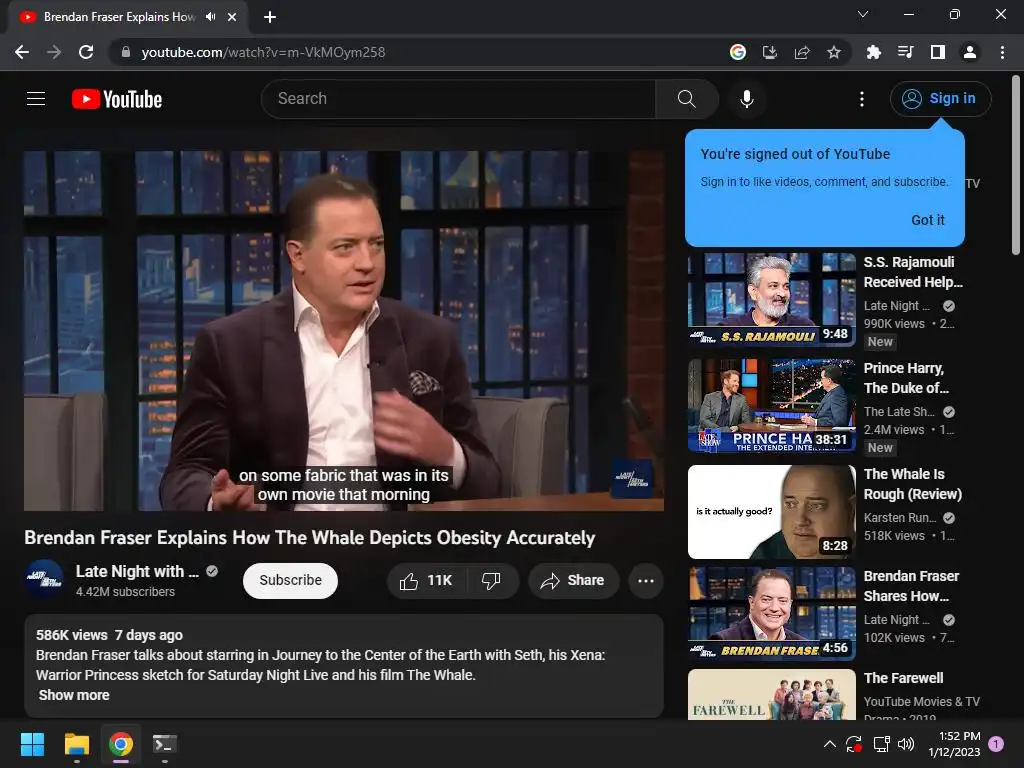Image resolution: width=1024 pixels, height=768 pixels.
Task: Open S.S. Rajamouli video thumbnail
Action: 771,300
